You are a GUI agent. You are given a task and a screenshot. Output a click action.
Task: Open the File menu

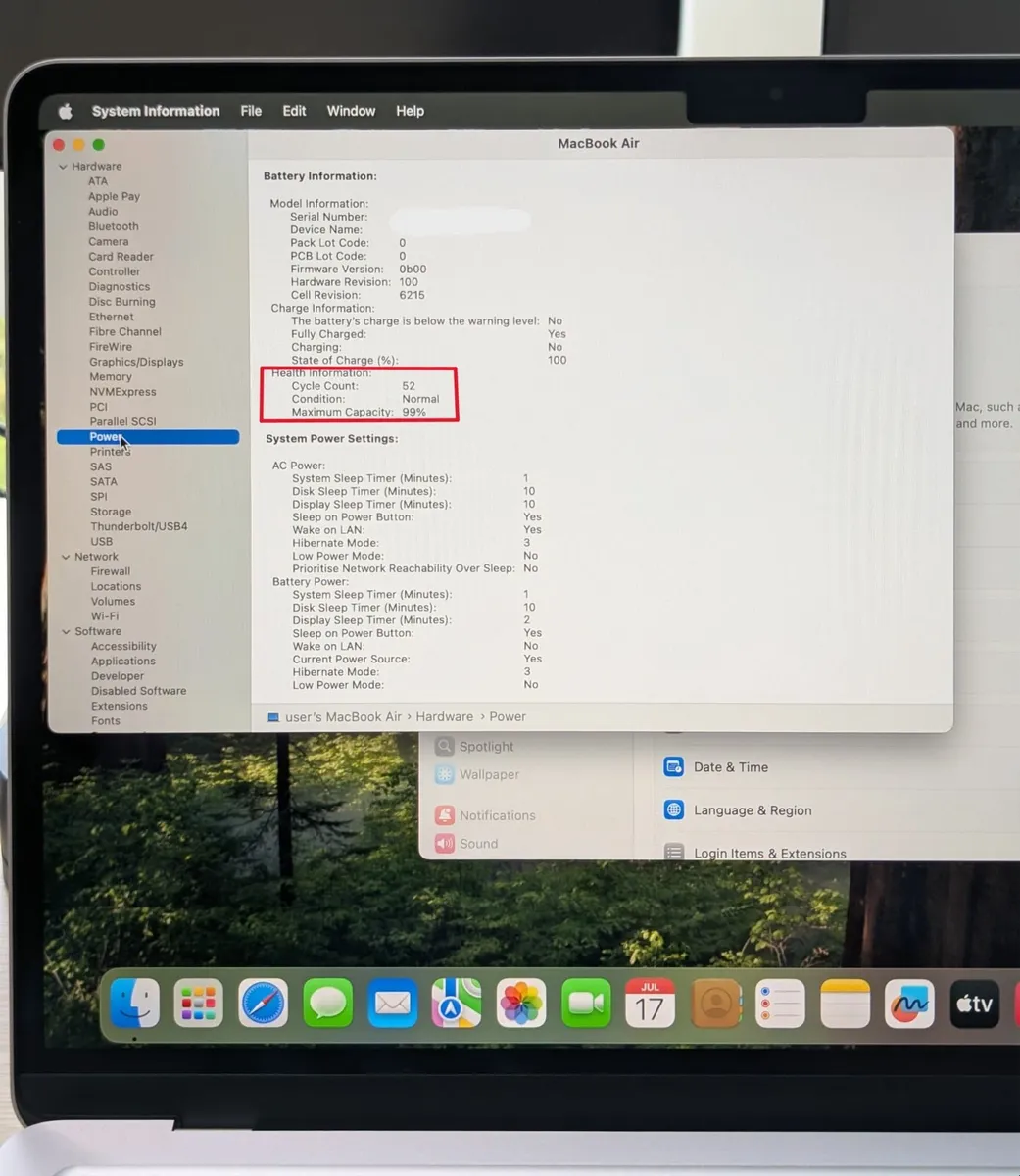[251, 111]
